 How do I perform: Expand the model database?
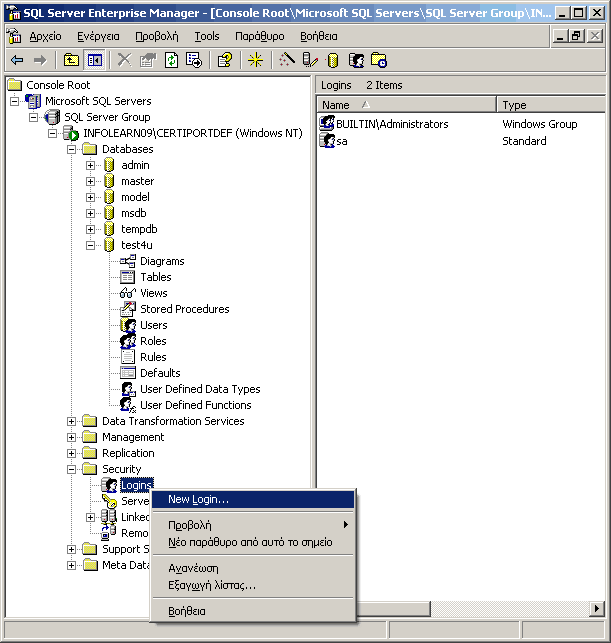(x=91, y=197)
